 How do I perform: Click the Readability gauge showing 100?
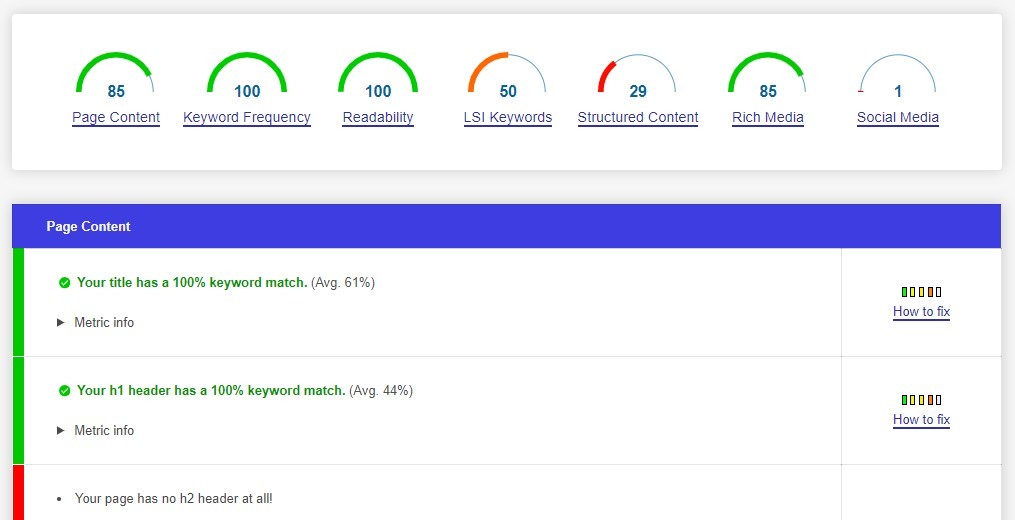pyautogui.click(x=378, y=76)
